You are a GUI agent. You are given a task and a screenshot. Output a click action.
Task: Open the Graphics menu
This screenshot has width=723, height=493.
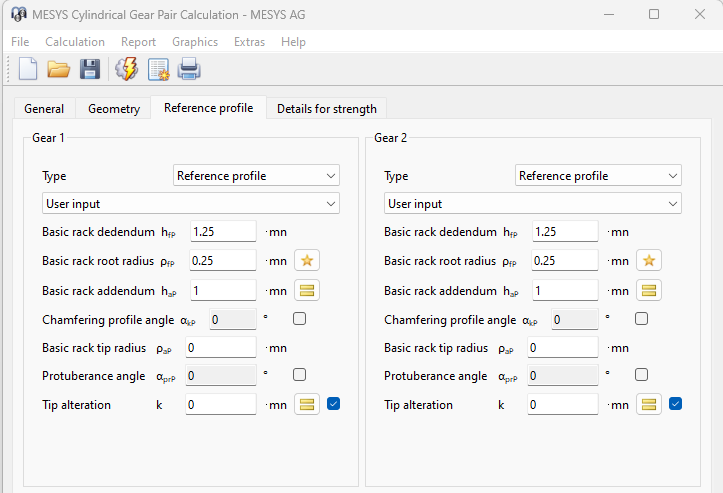(194, 42)
